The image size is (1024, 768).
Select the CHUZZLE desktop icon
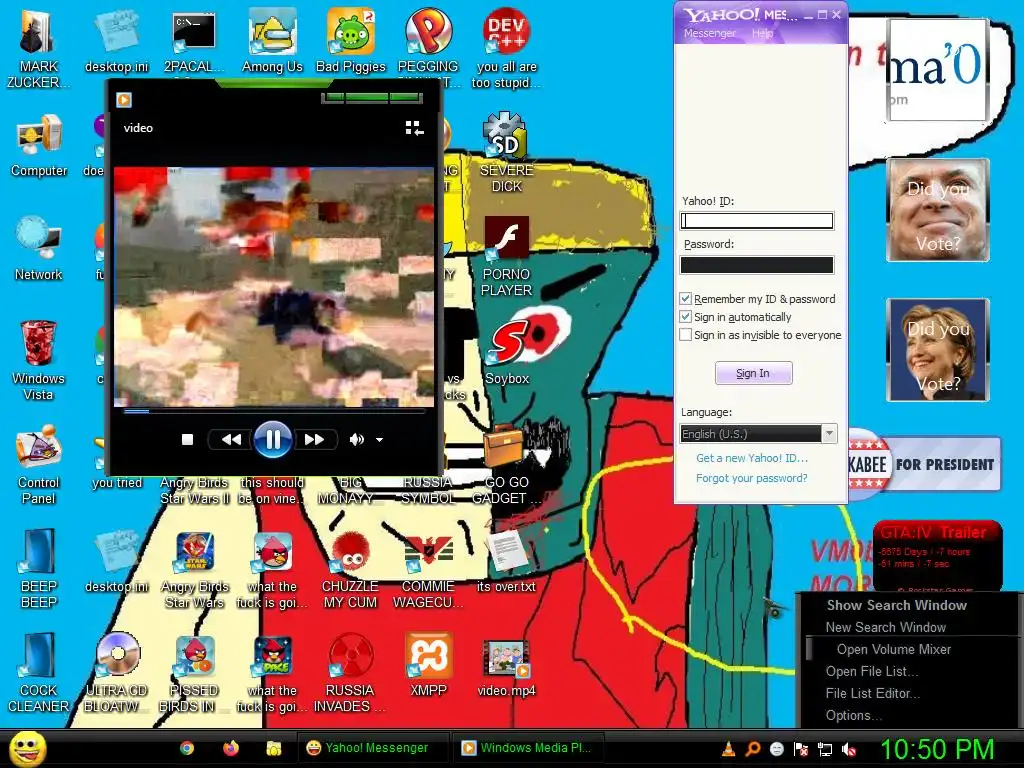[350, 569]
